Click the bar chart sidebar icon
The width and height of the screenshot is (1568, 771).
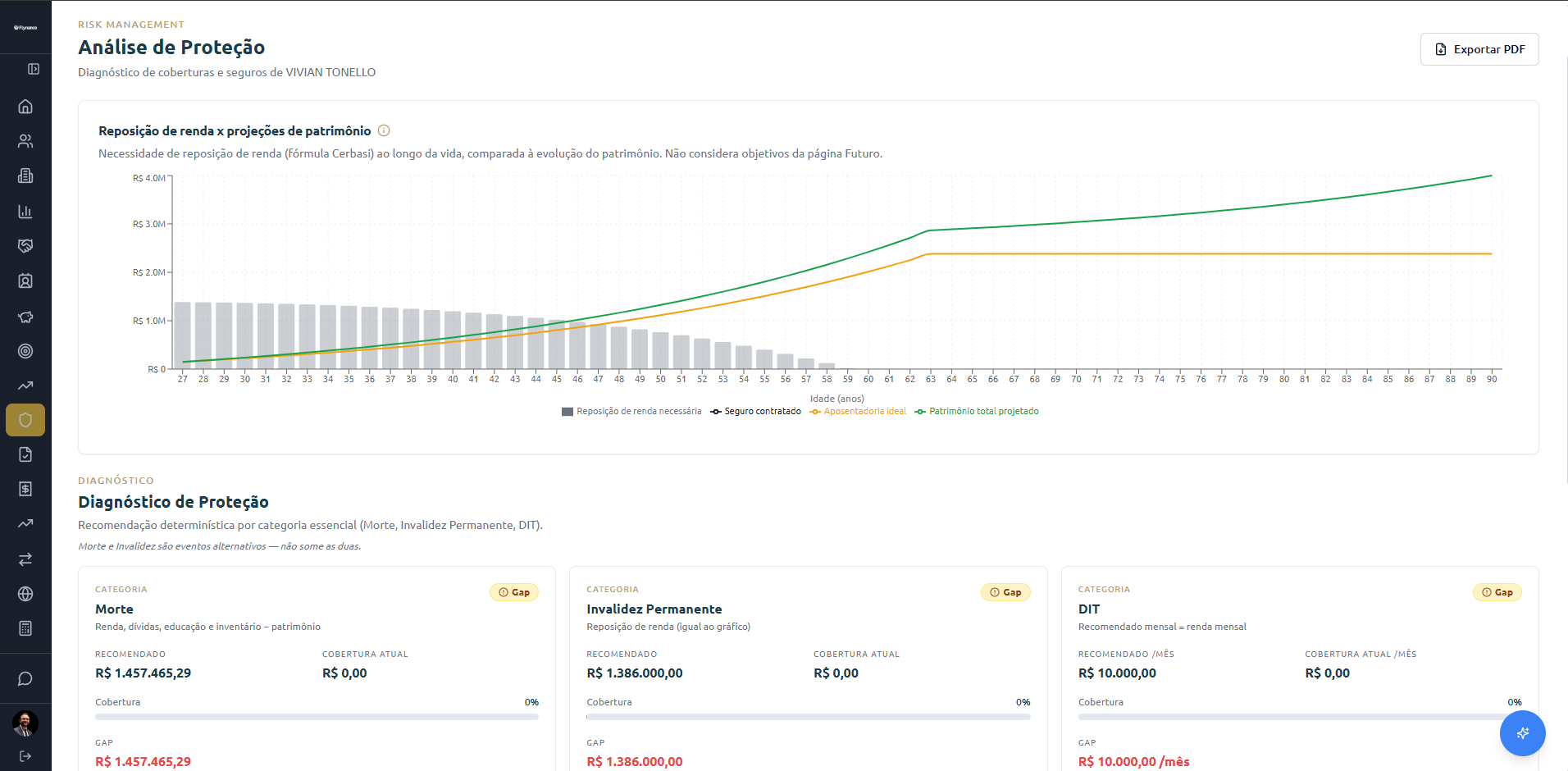point(25,212)
